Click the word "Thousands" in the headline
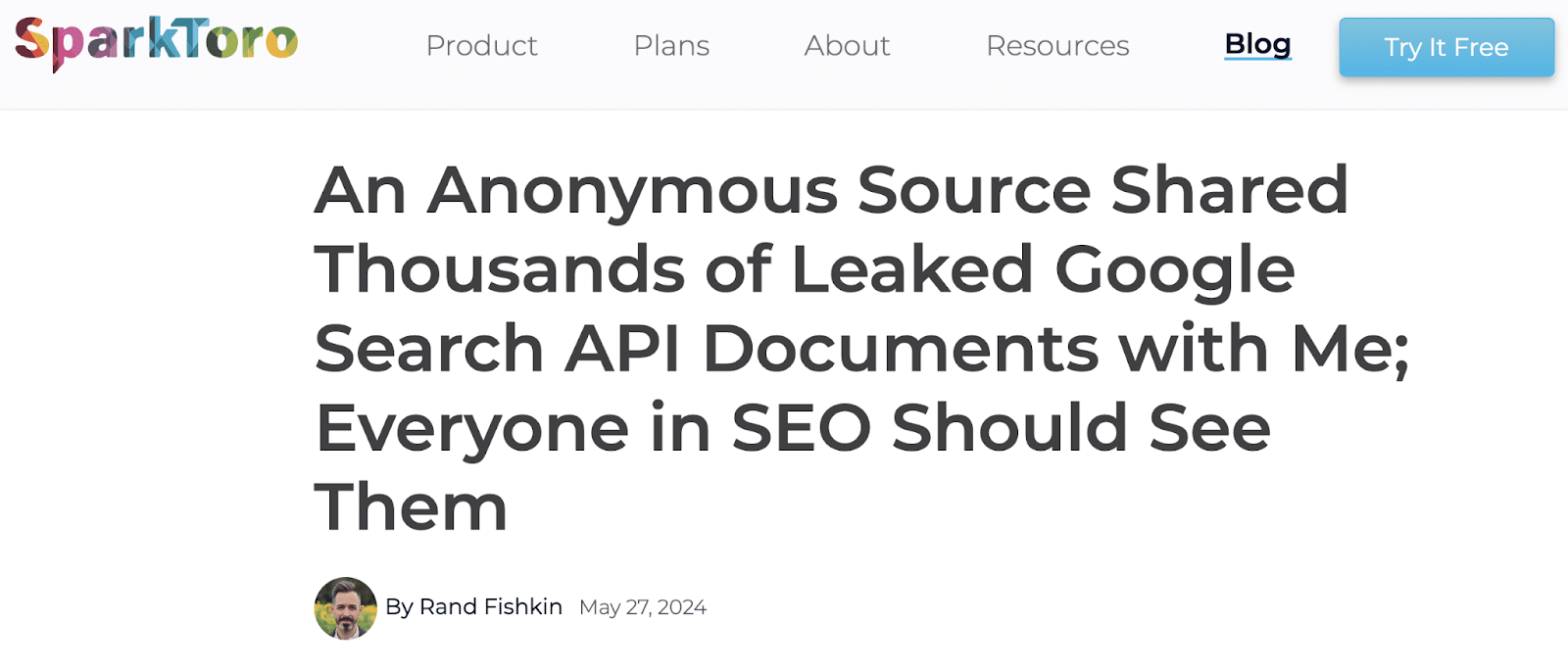Viewport: 1568px width, 671px height. [499, 269]
